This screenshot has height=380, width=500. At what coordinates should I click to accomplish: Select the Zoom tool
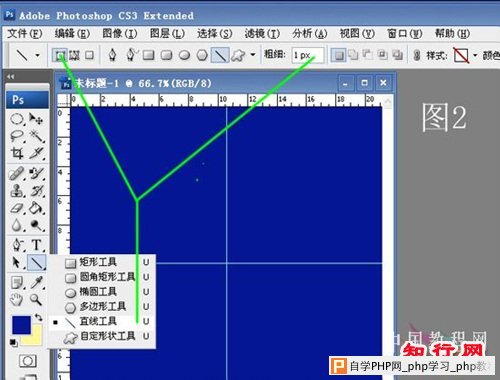[36, 300]
